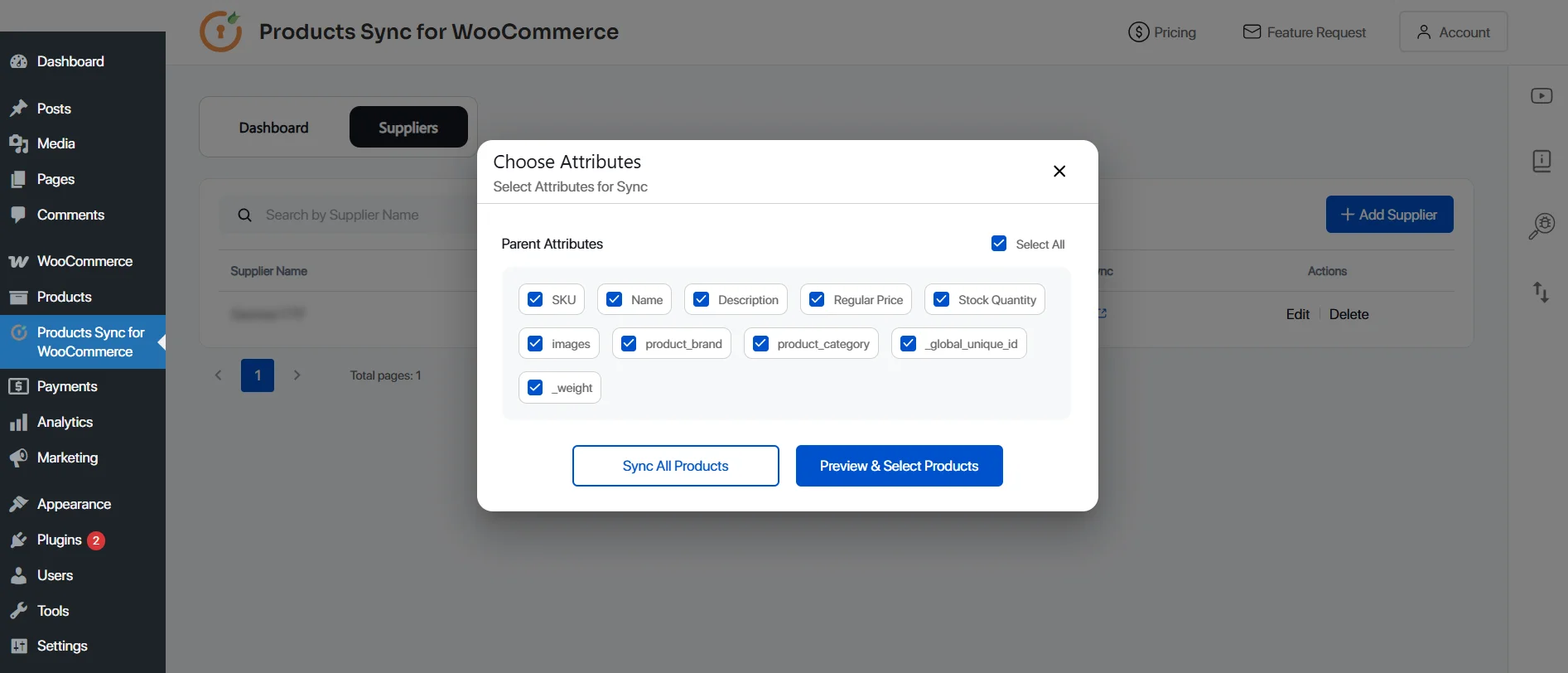Click the WooCommerce logo icon
Image resolution: width=1568 pixels, height=673 pixels.
point(18,261)
